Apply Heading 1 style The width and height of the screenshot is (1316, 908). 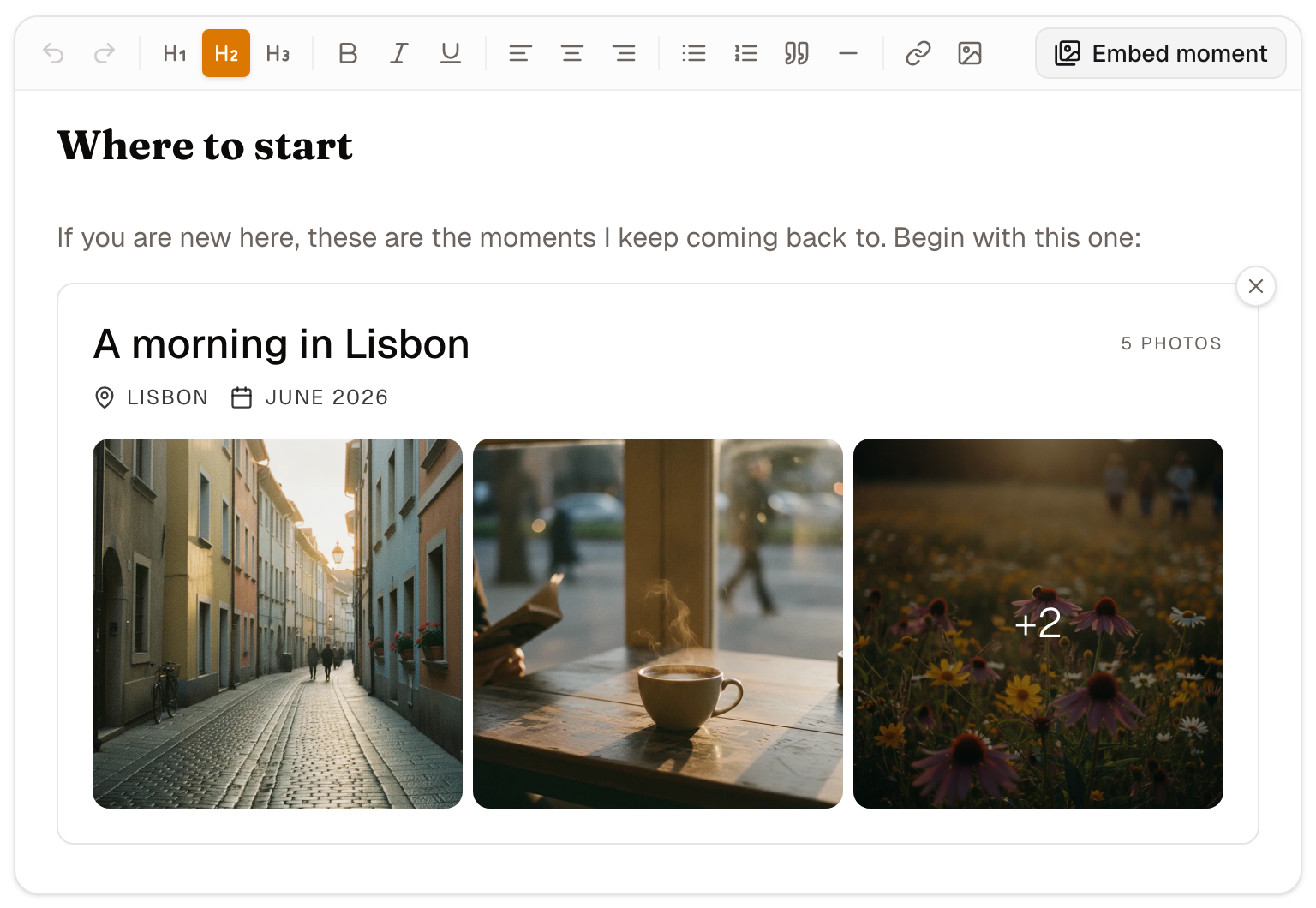click(175, 53)
